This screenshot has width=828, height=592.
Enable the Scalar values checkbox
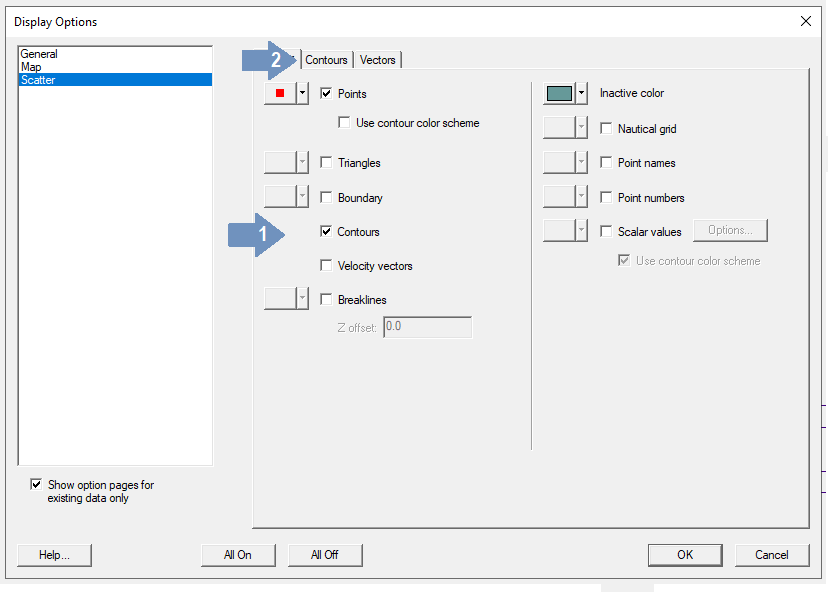click(606, 231)
